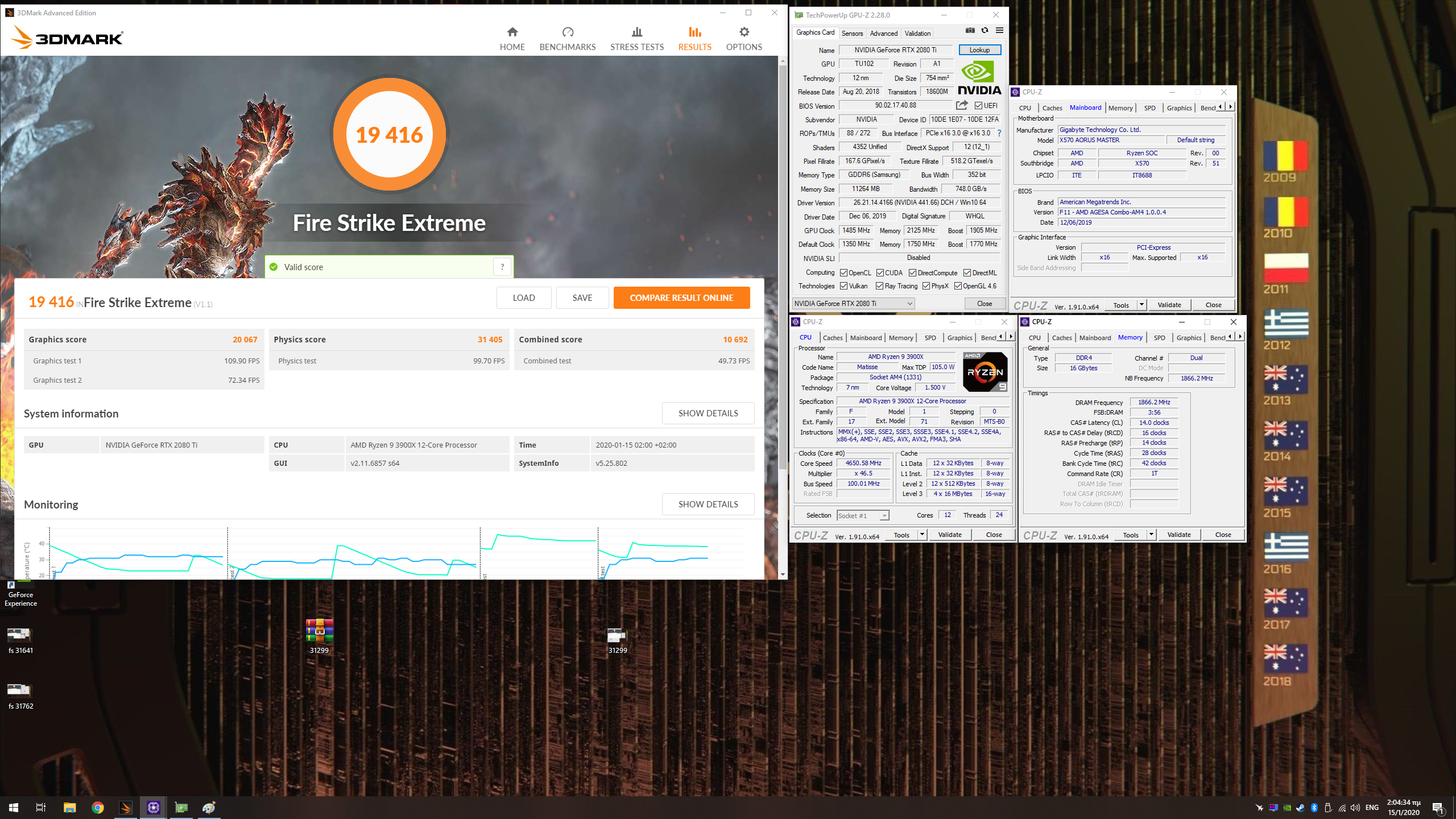This screenshot has width=1456, height=819.
Task: Click the LOAD result button
Action: (x=523, y=297)
